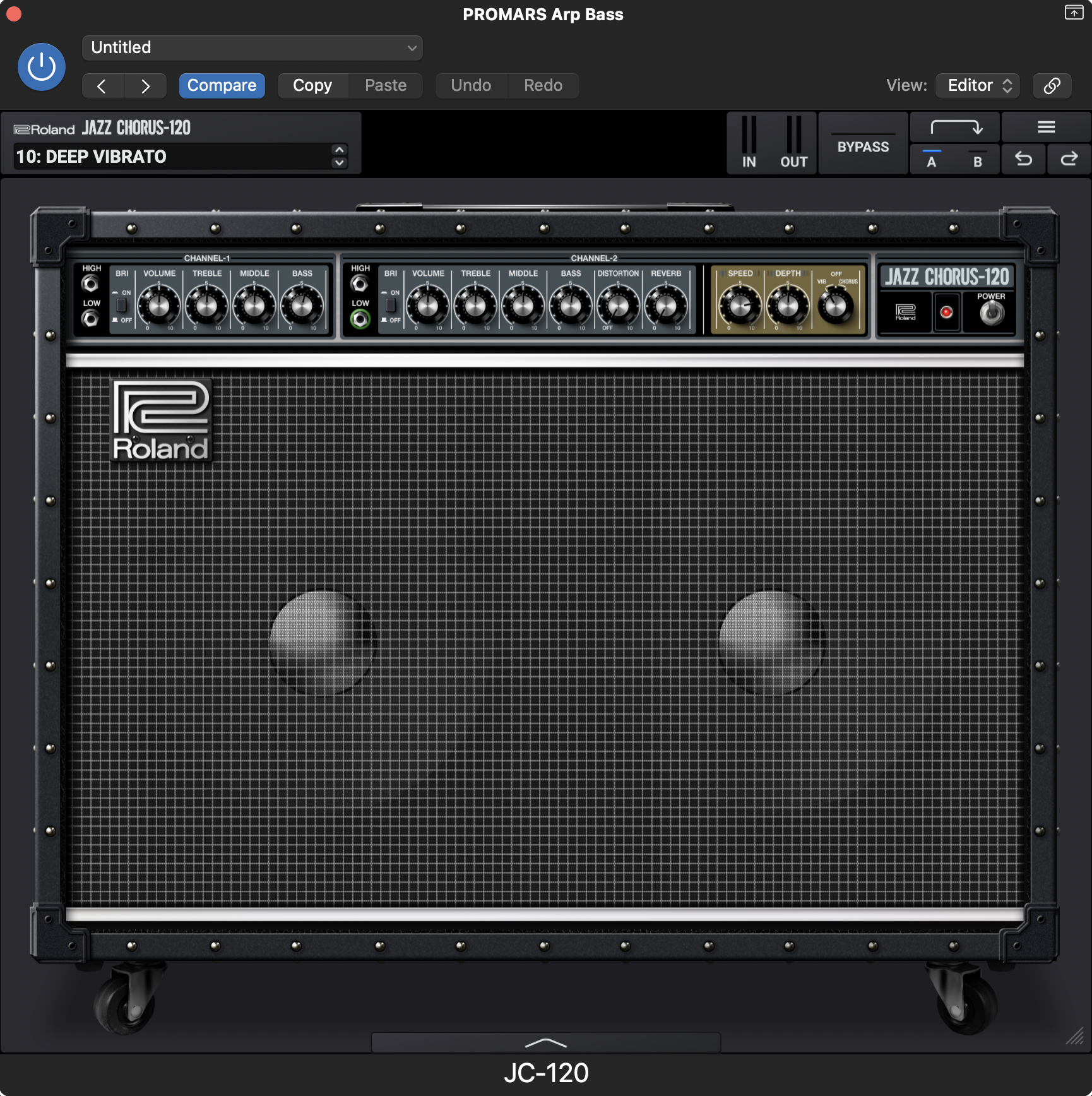
Task: Click the JC-120 label at bottom
Action: click(546, 1073)
